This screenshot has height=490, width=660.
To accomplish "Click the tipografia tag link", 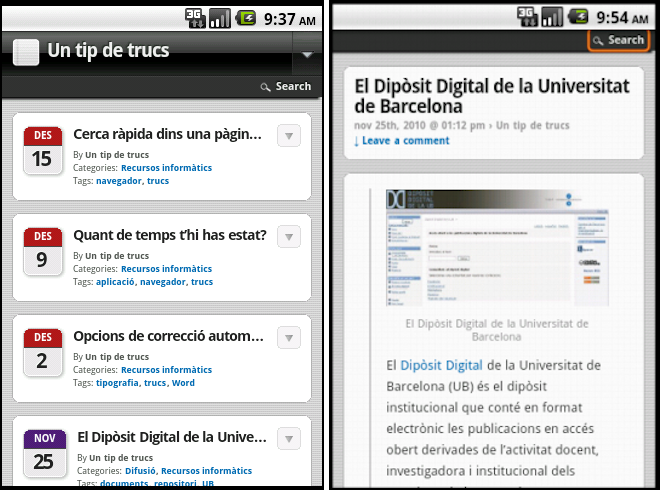I will point(117,383).
